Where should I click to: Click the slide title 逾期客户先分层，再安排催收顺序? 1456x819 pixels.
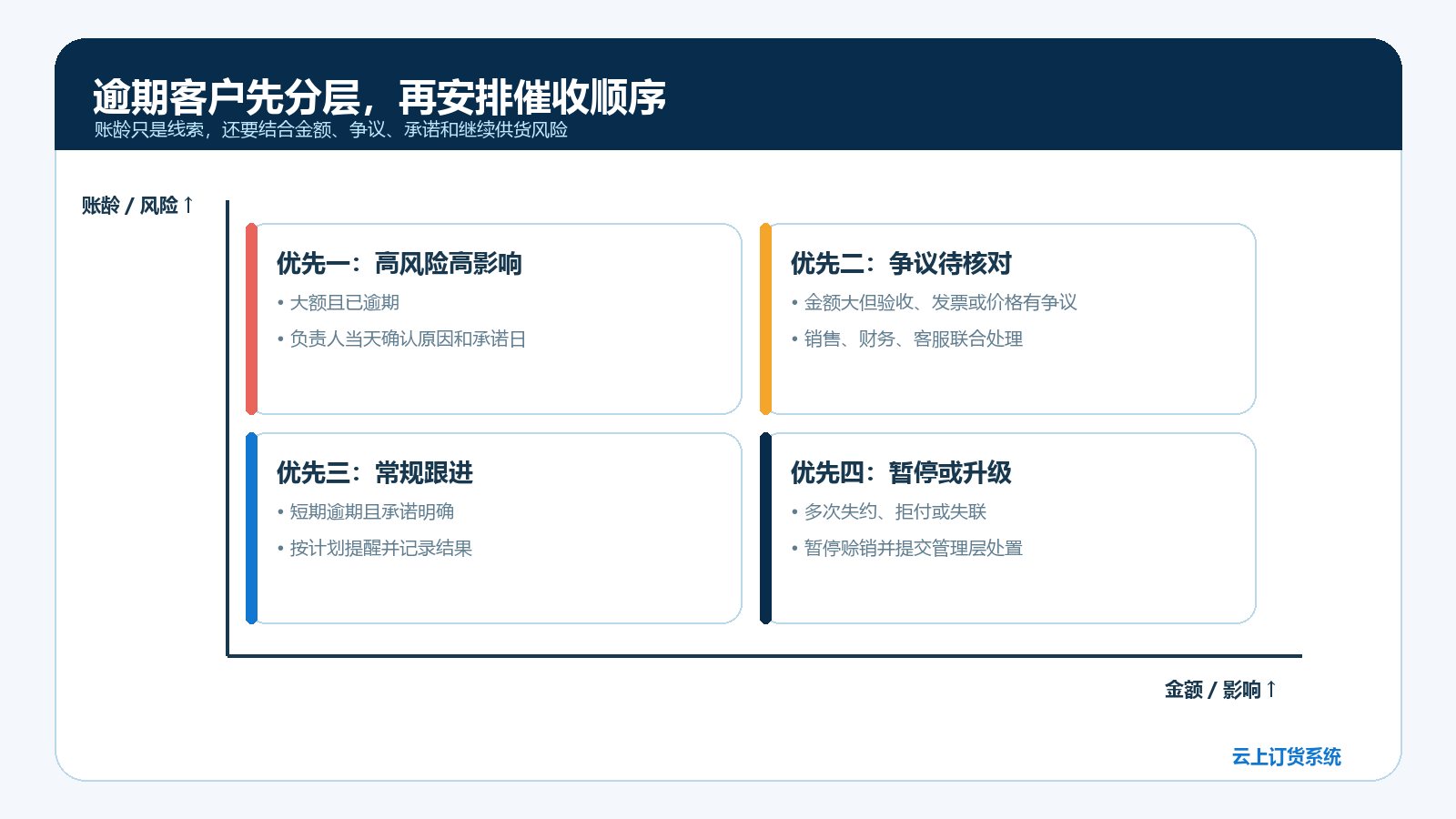click(x=379, y=97)
